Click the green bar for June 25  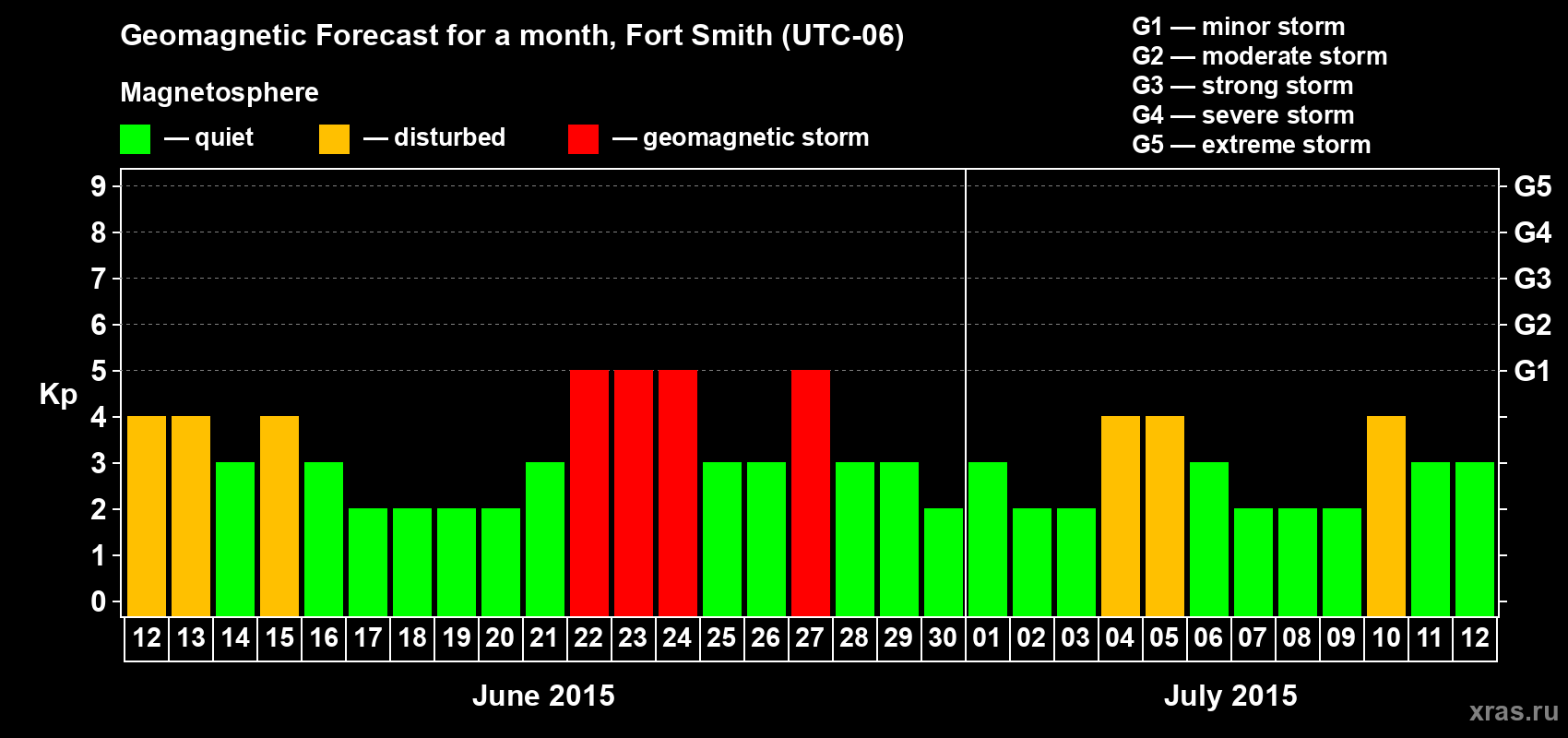[x=722, y=540]
